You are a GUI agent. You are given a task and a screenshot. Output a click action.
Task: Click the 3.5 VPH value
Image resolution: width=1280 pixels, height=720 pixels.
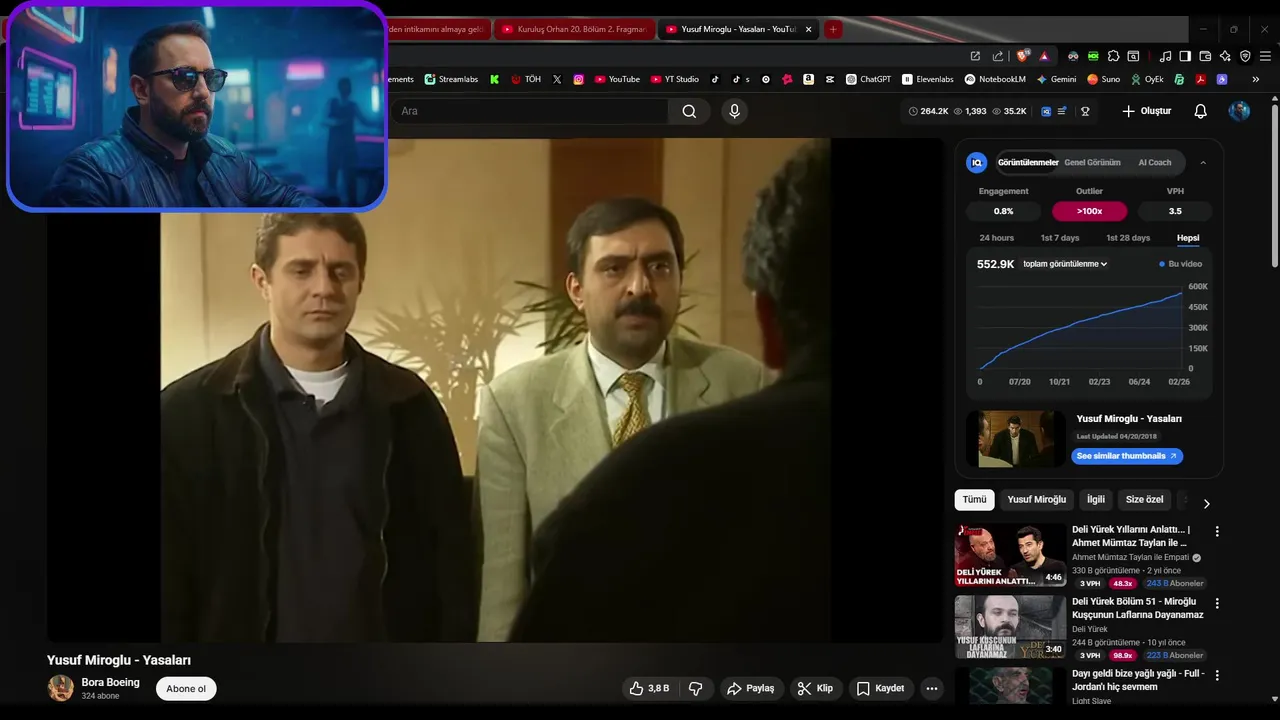[x=1175, y=211]
